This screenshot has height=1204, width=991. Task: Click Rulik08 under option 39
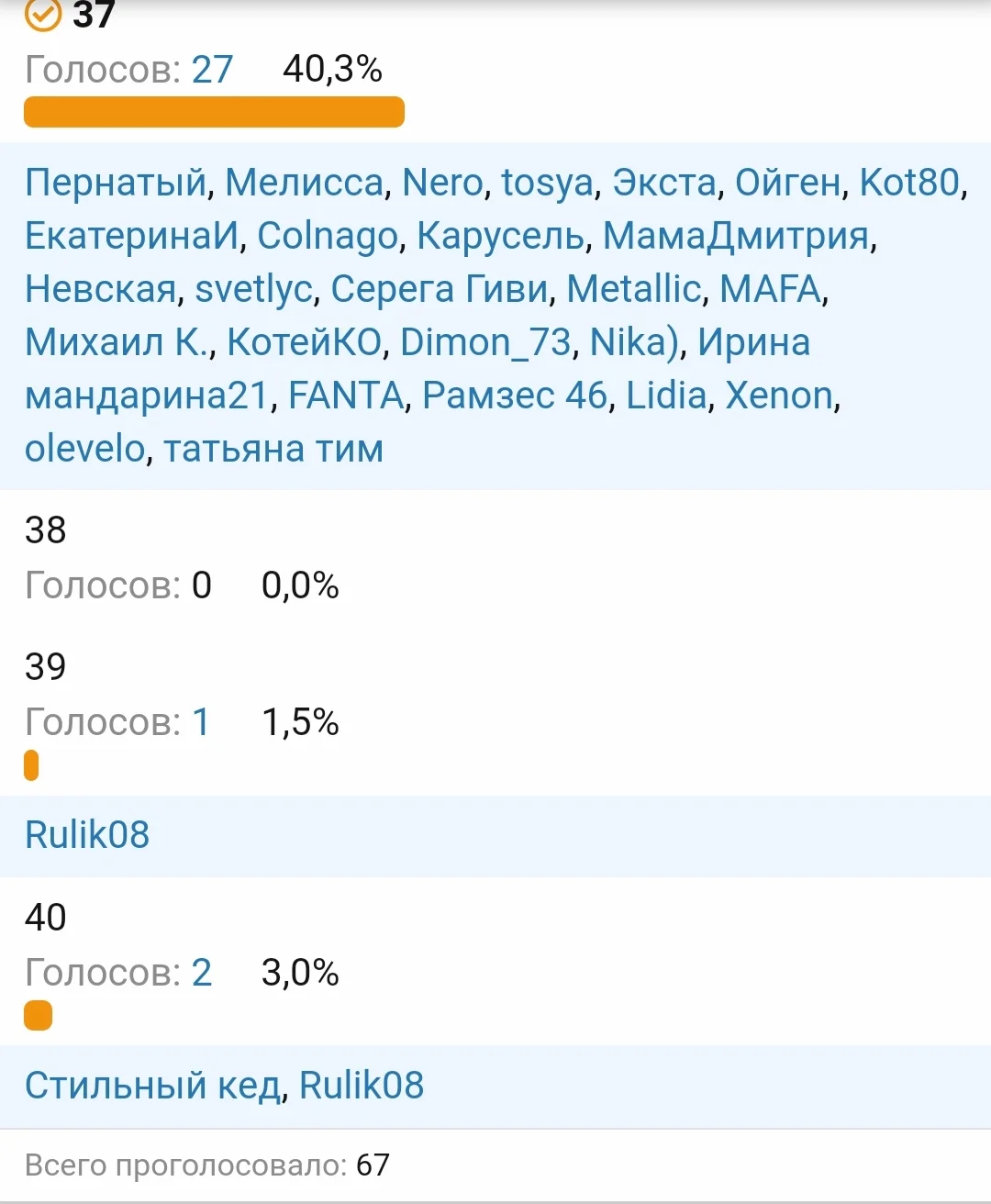tap(85, 834)
